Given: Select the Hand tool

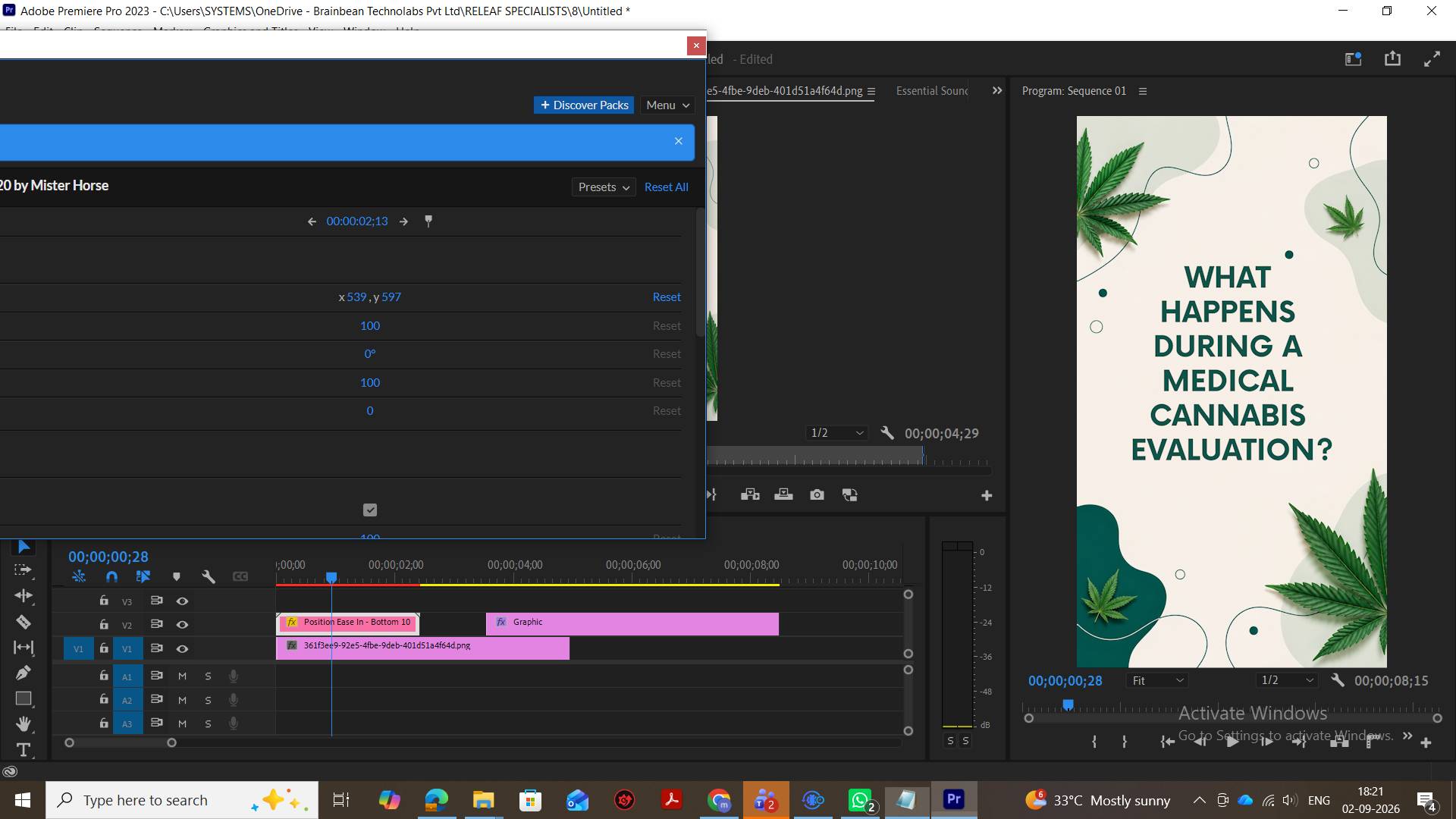Looking at the screenshot, I should coord(24,723).
